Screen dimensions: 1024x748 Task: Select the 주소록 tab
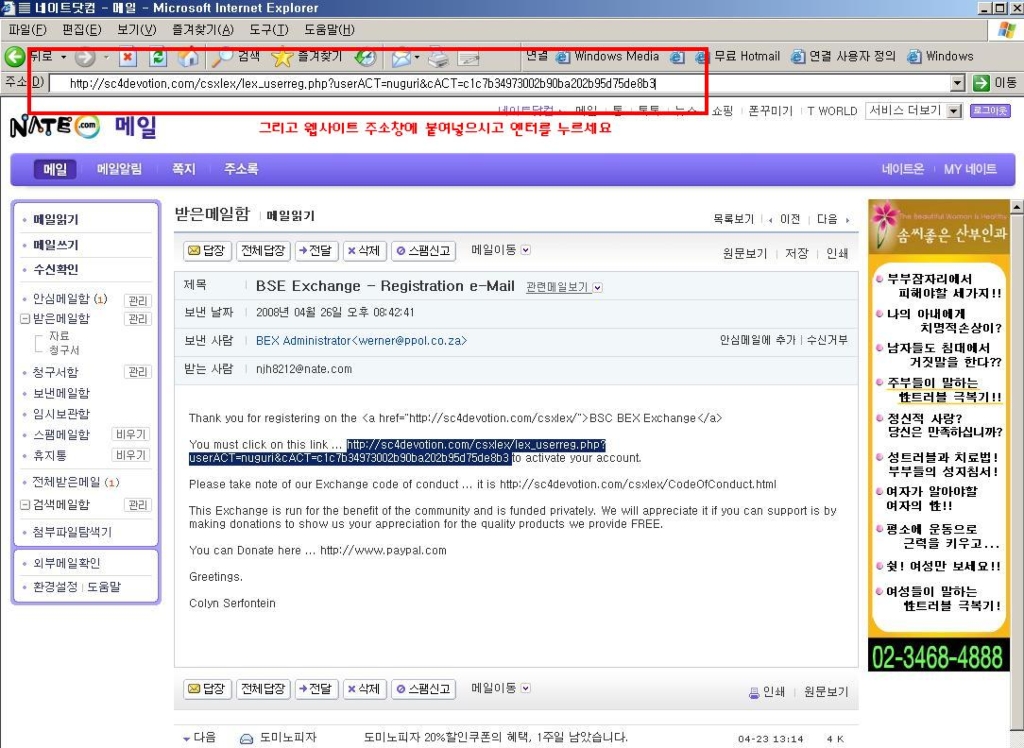click(x=241, y=169)
